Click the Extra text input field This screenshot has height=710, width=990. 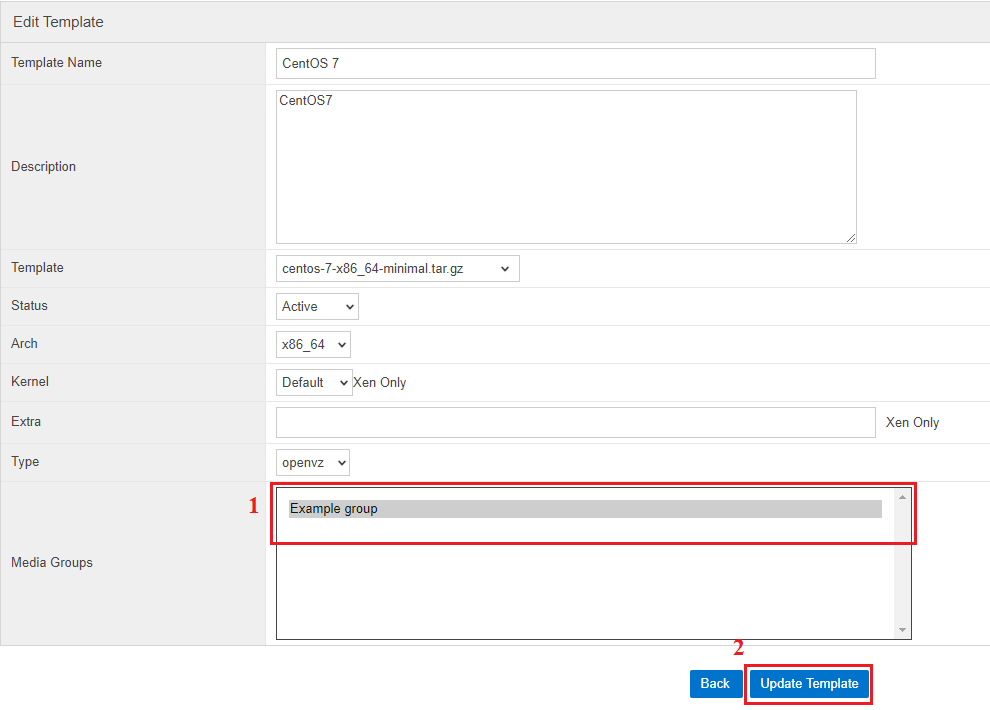tap(575, 422)
